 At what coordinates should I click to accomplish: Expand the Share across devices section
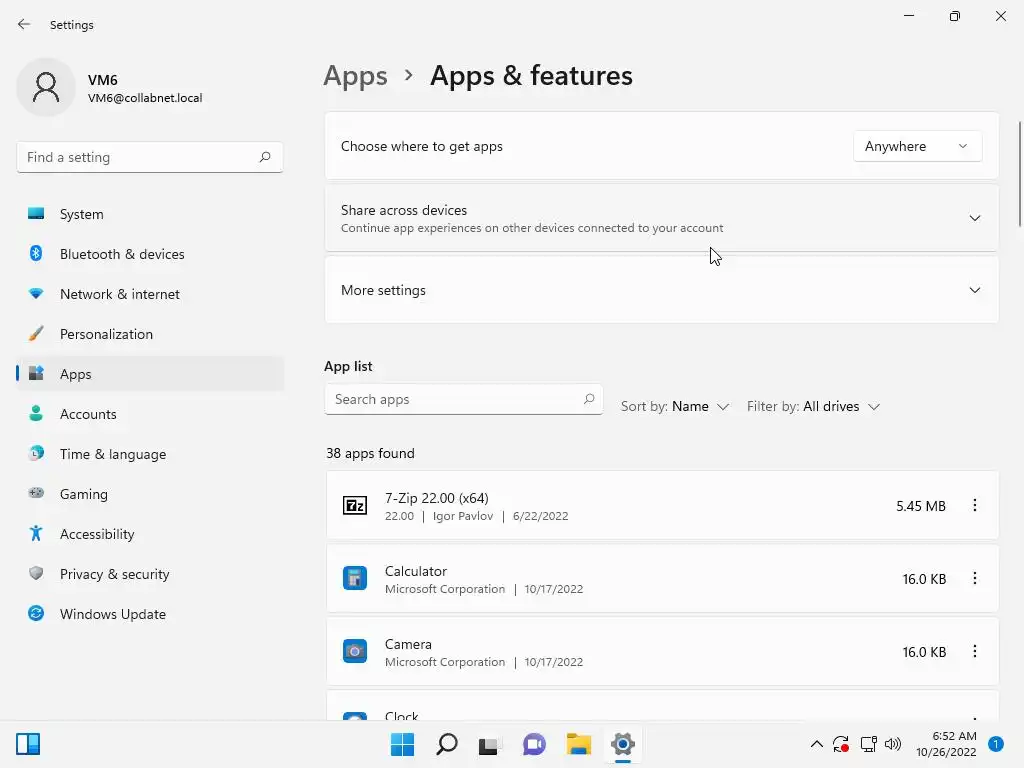click(x=974, y=218)
